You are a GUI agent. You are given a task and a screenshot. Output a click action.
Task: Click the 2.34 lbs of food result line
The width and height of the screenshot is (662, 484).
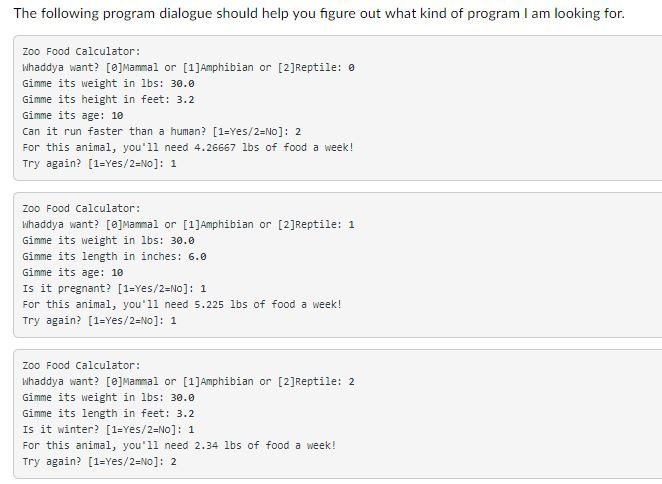[x=179, y=446]
